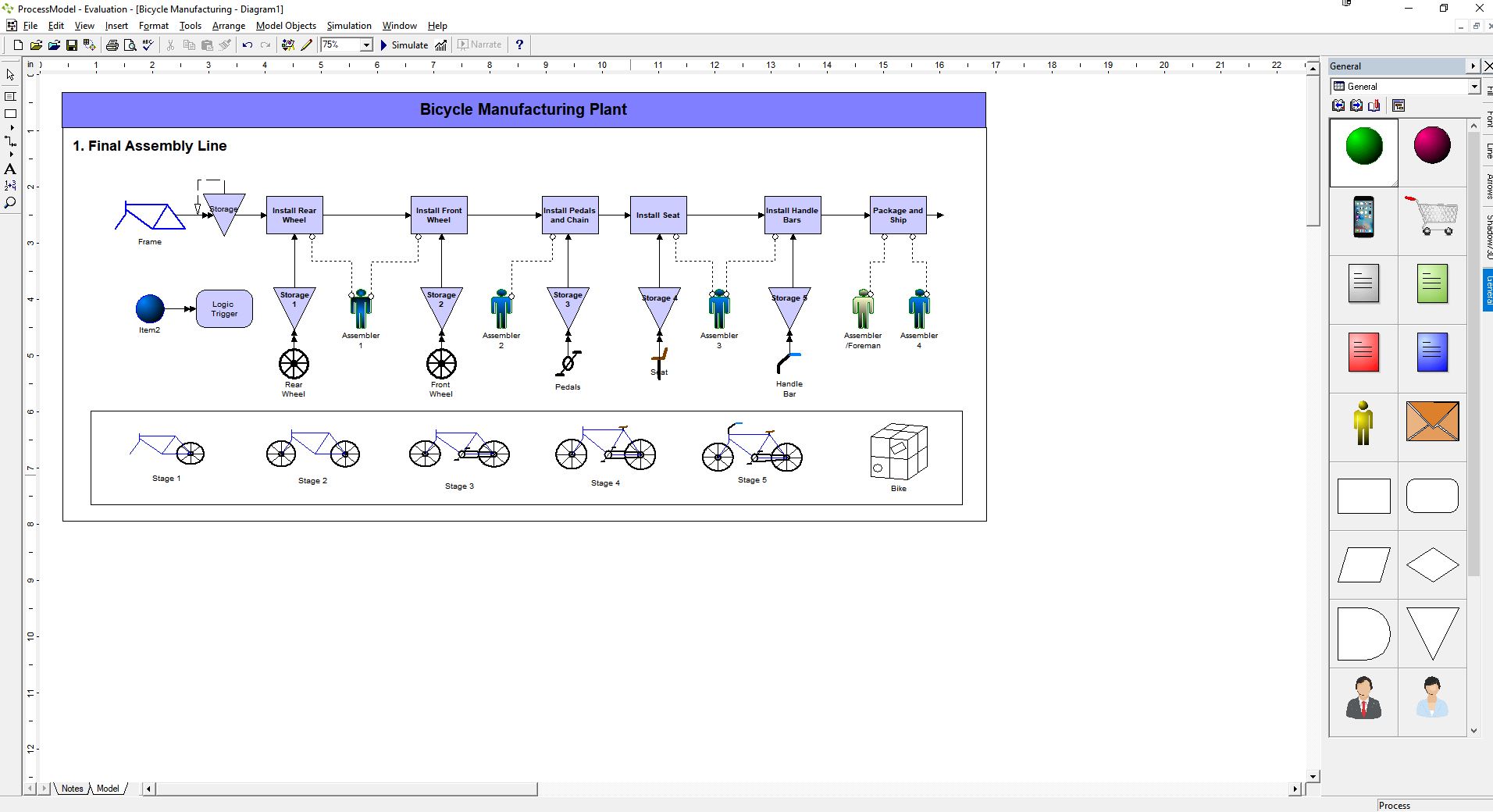Click the Save floppy disk icon
The width and height of the screenshot is (1493, 812).
pos(72,45)
